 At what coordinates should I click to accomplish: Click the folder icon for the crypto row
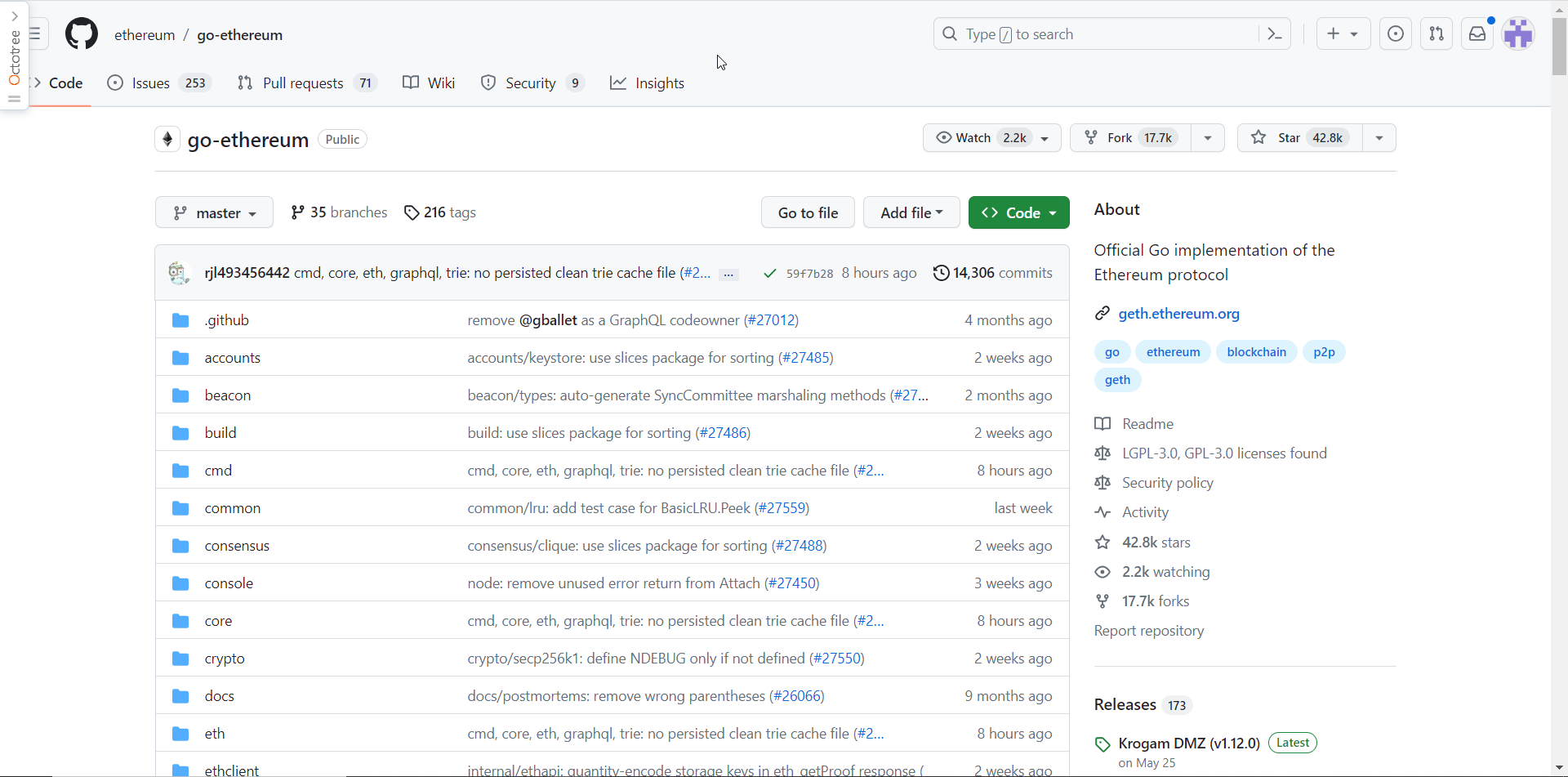180,659
